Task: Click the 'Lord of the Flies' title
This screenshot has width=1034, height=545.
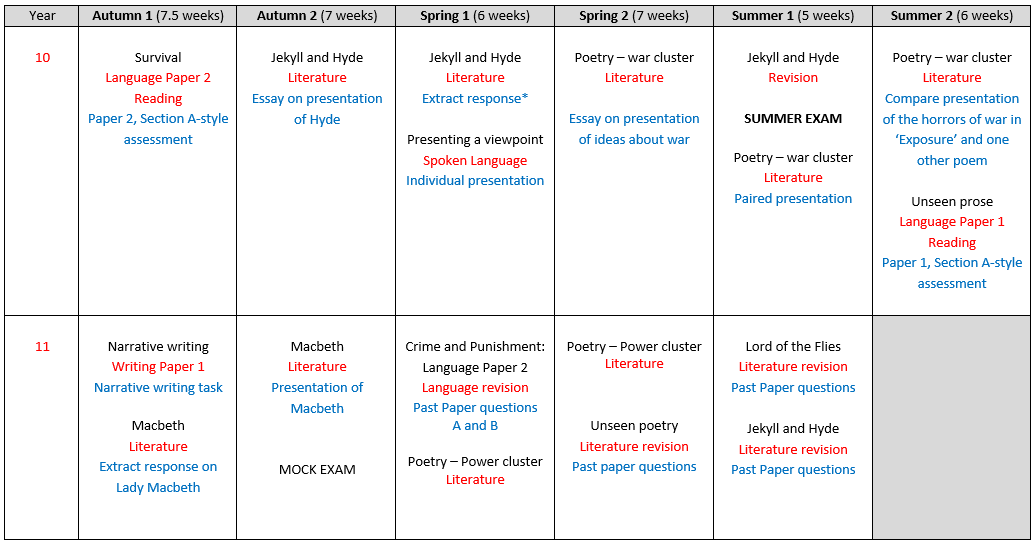Action: [x=793, y=346]
